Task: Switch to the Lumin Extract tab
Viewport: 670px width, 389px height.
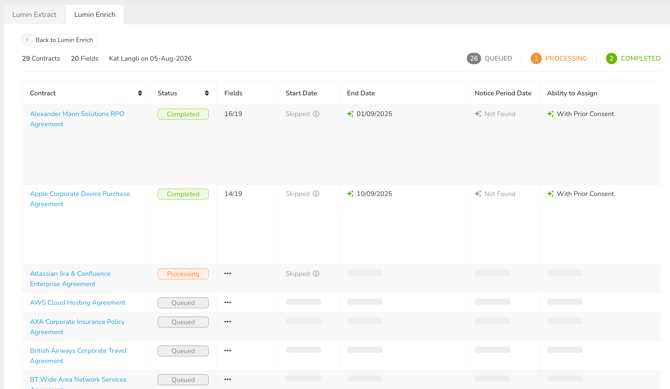Action: (34, 15)
